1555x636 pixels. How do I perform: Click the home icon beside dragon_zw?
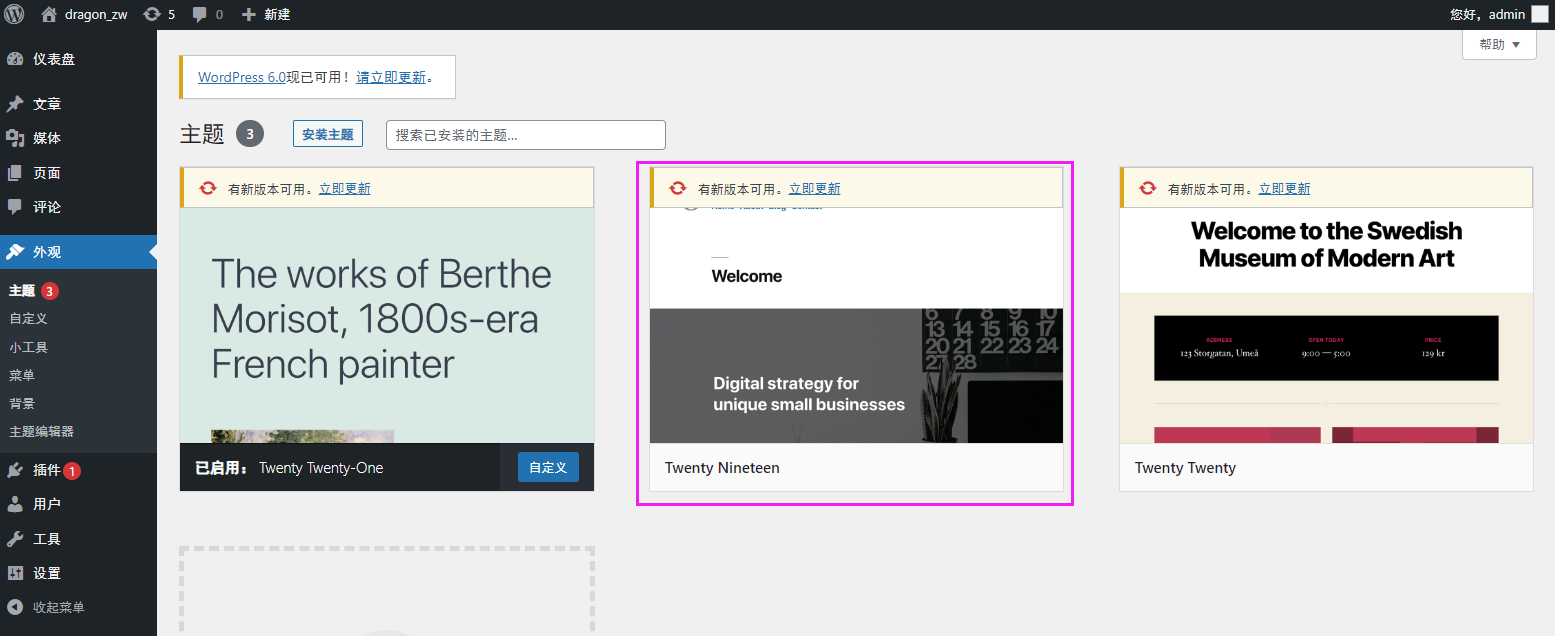point(49,14)
